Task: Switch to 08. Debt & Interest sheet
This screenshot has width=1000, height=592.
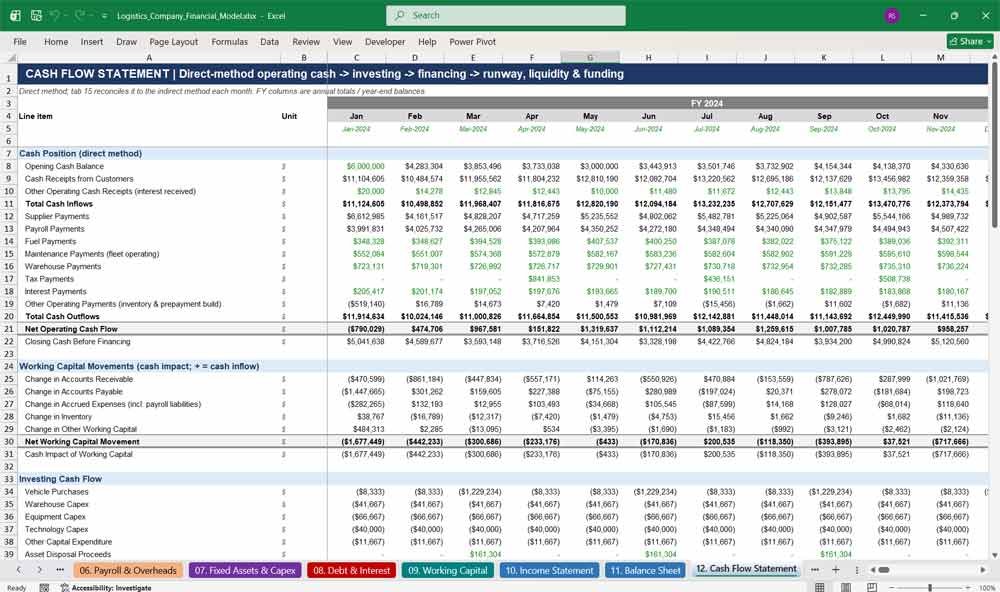Action: click(351, 570)
